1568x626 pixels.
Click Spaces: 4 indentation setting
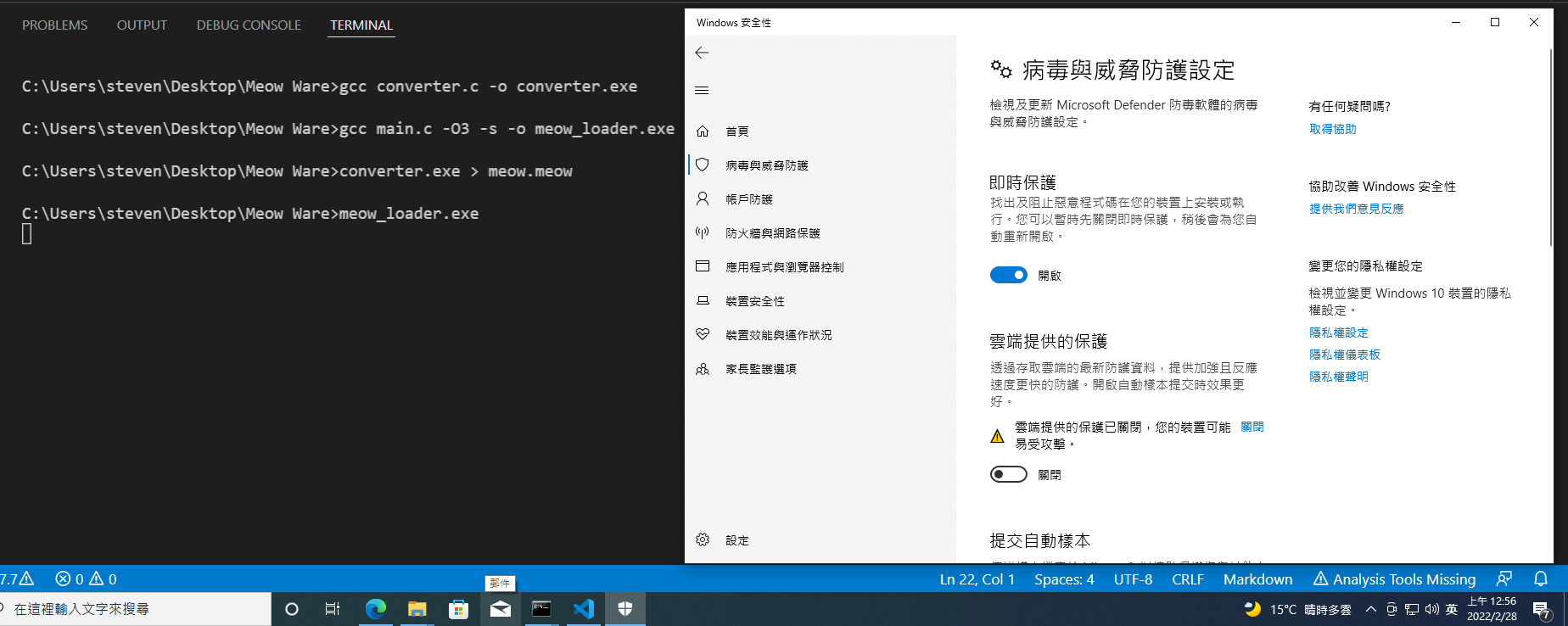[x=1064, y=579]
